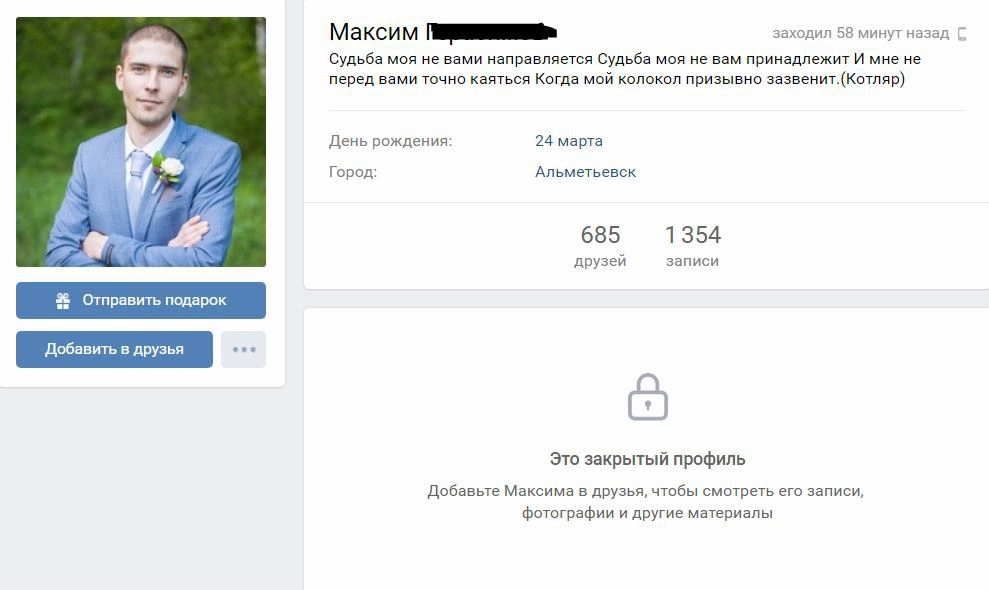Viewport: 989px width, 590px height.
Task: Click the word записи under 1 354
Action: click(693, 261)
